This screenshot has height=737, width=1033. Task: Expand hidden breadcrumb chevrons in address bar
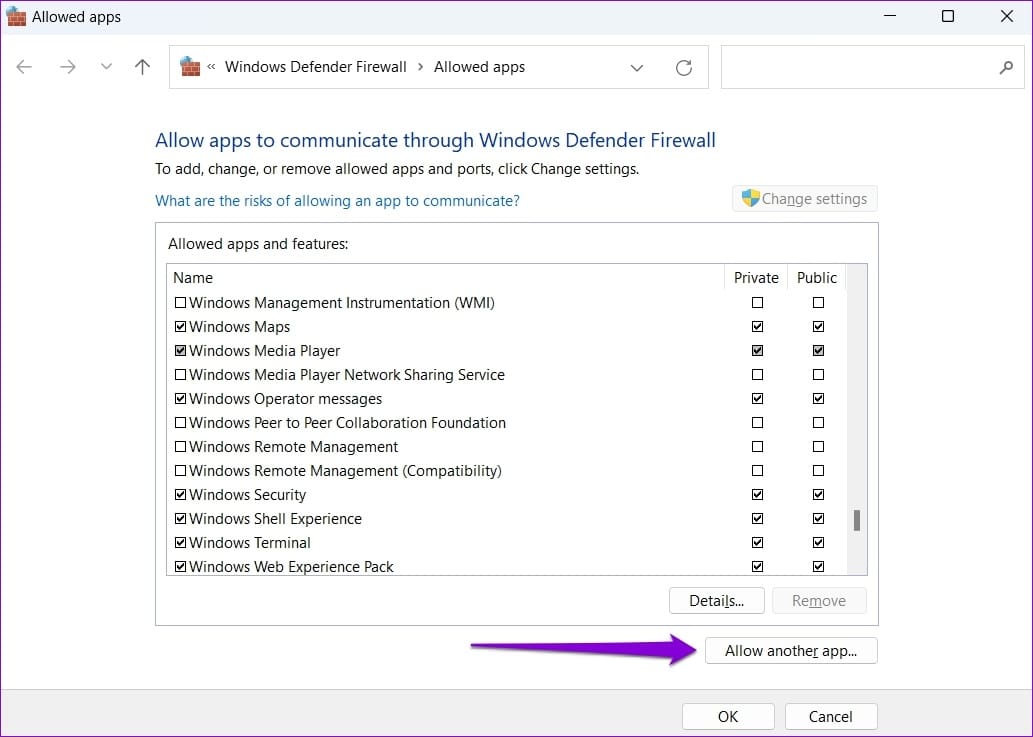(211, 67)
